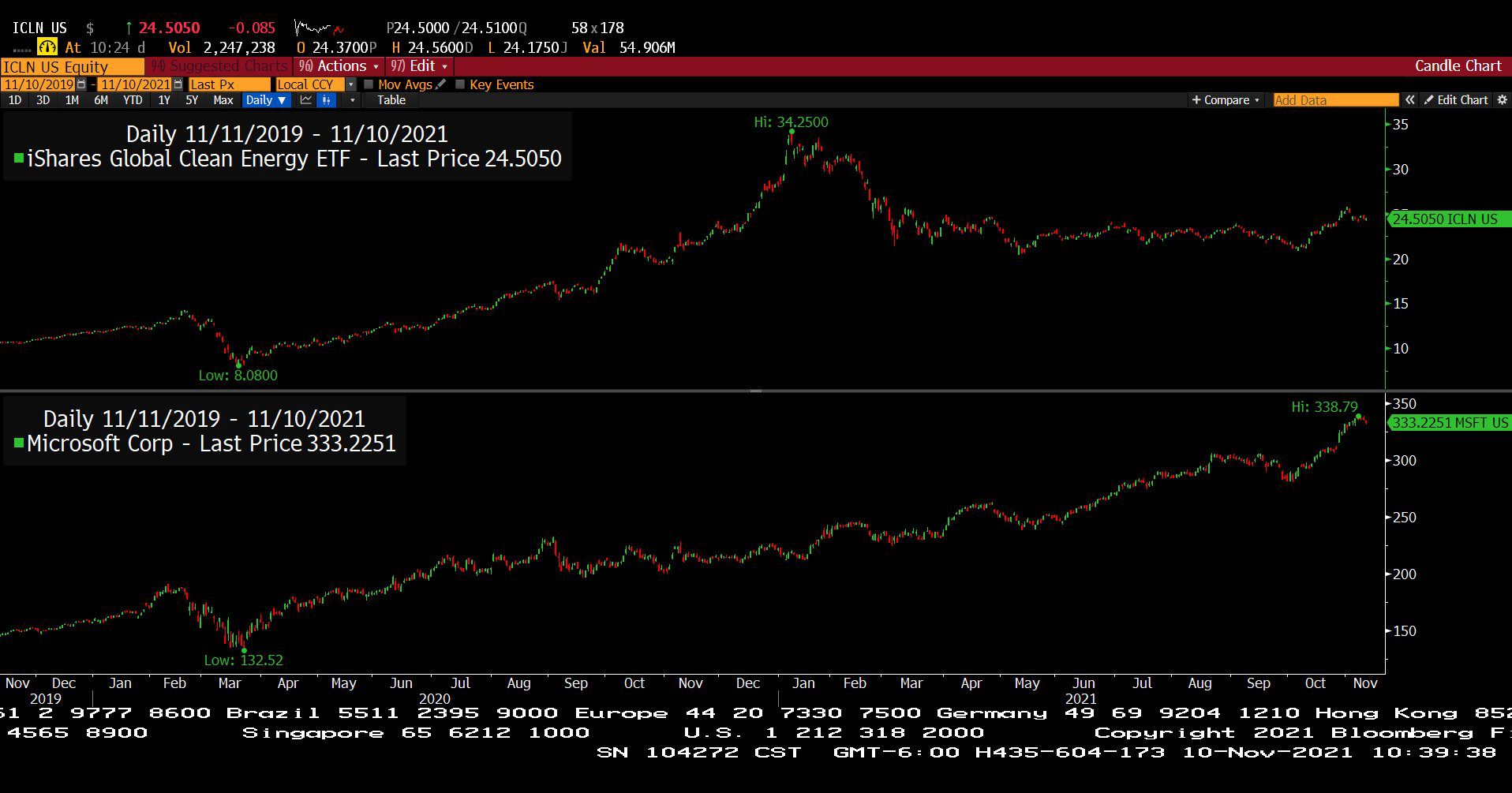Select the YTD time range
The height and width of the screenshot is (793, 1512).
pyautogui.click(x=133, y=100)
